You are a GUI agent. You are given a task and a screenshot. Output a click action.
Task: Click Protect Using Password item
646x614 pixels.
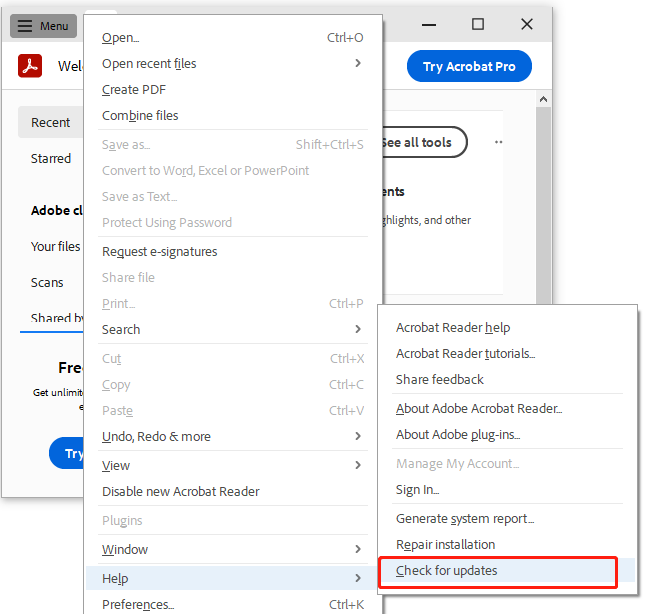[x=233, y=223]
